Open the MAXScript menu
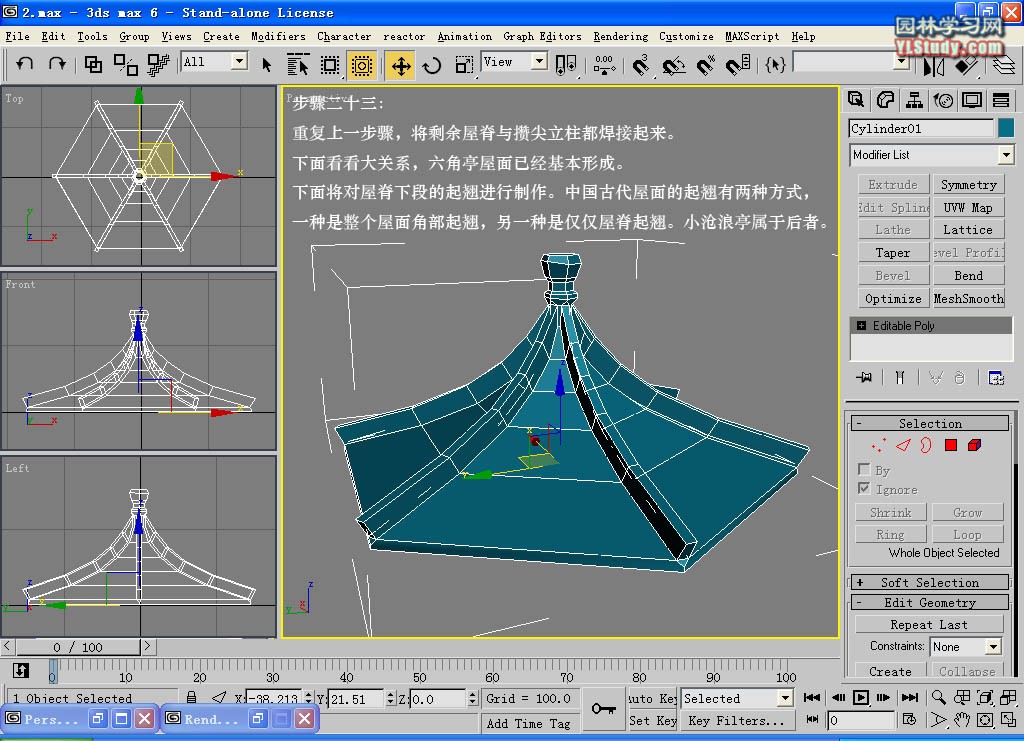 [x=752, y=37]
